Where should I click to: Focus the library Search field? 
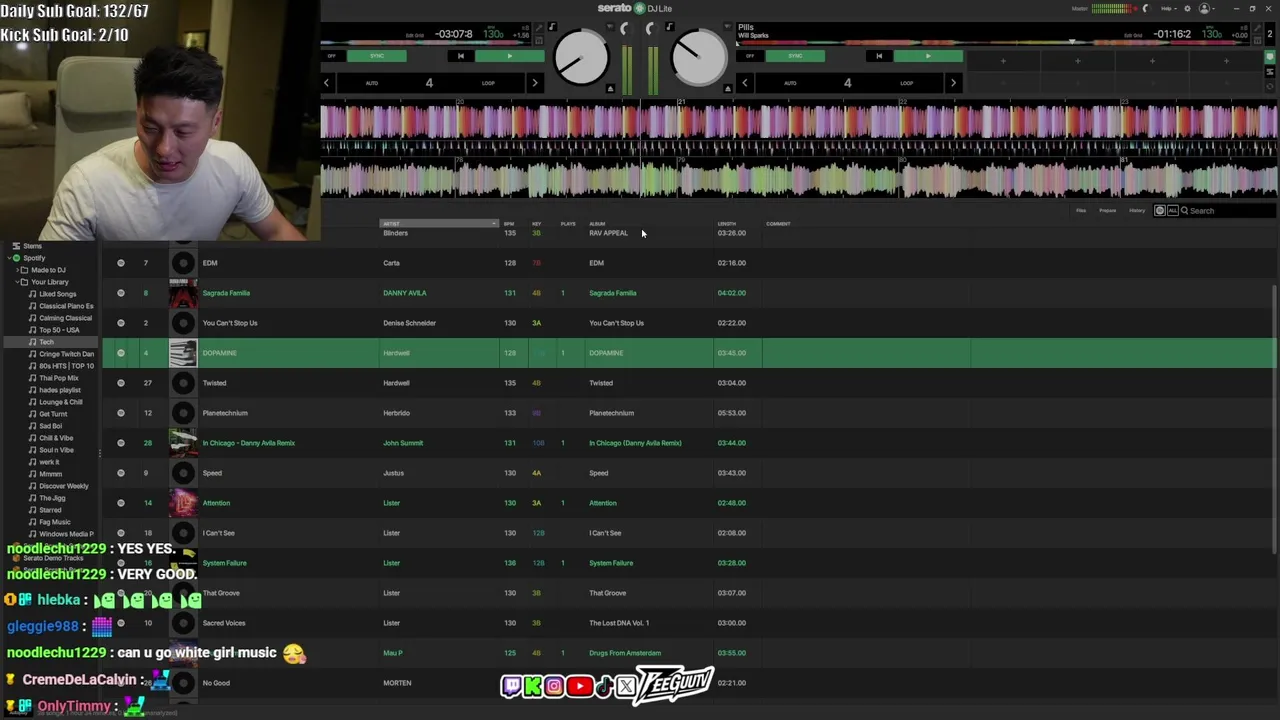click(1230, 211)
